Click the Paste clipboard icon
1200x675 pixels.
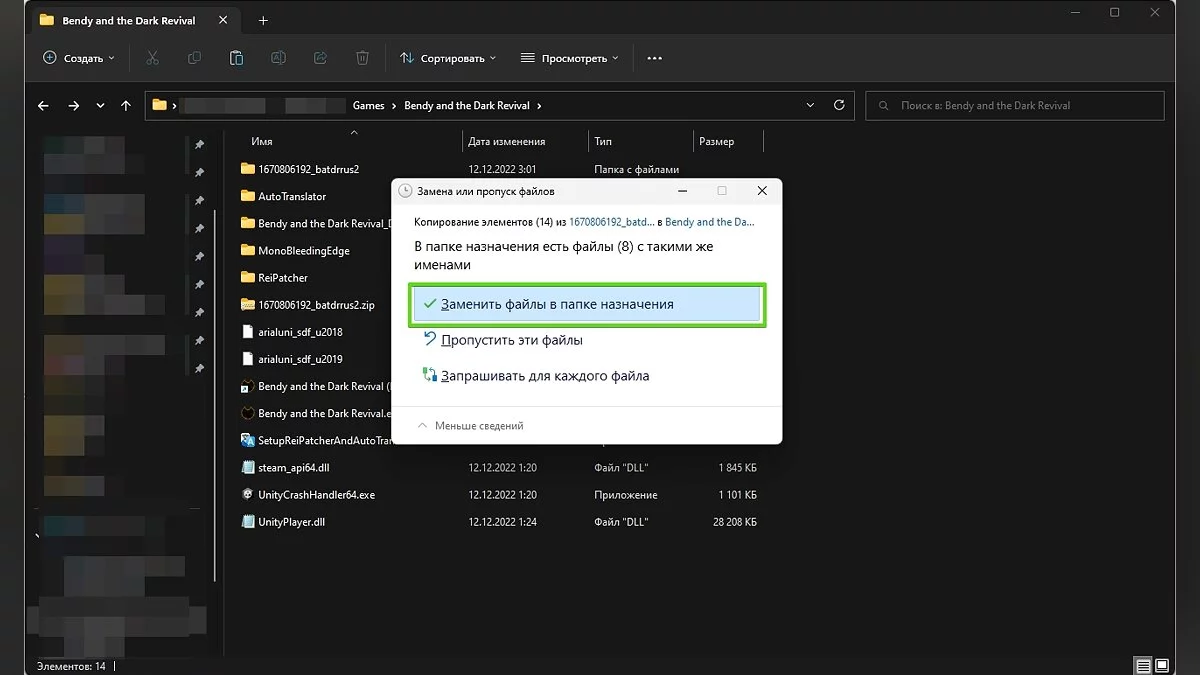[x=236, y=58]
